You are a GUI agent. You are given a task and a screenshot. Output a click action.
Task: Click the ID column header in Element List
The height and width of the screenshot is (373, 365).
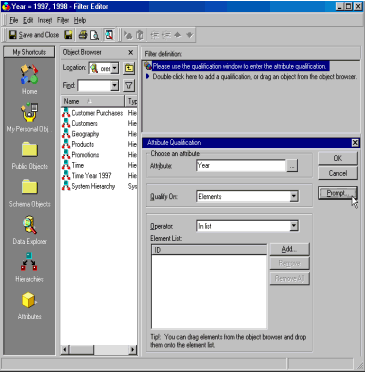(209, 250)
